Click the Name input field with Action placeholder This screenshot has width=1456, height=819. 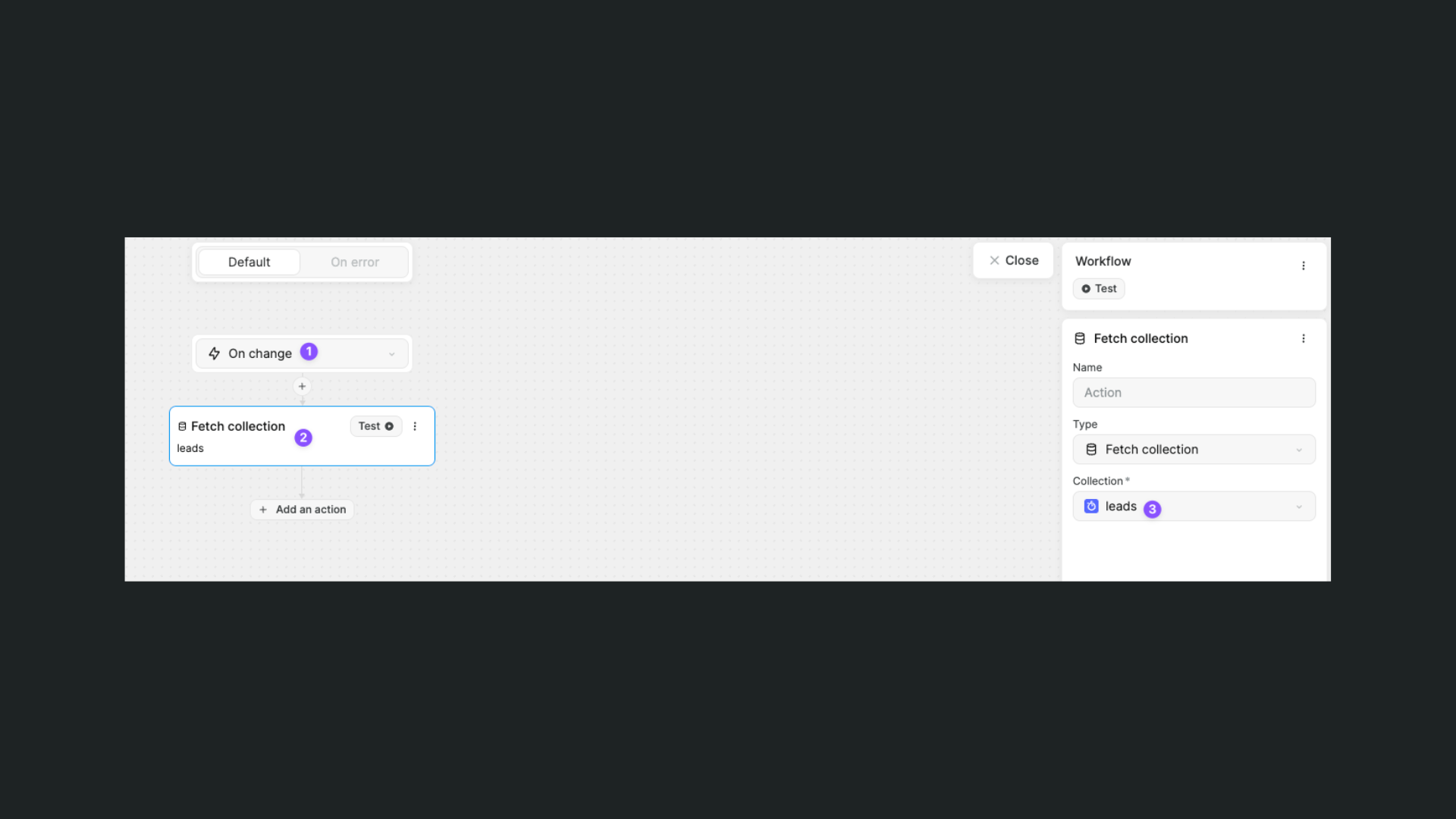(x=1194, y=392)
